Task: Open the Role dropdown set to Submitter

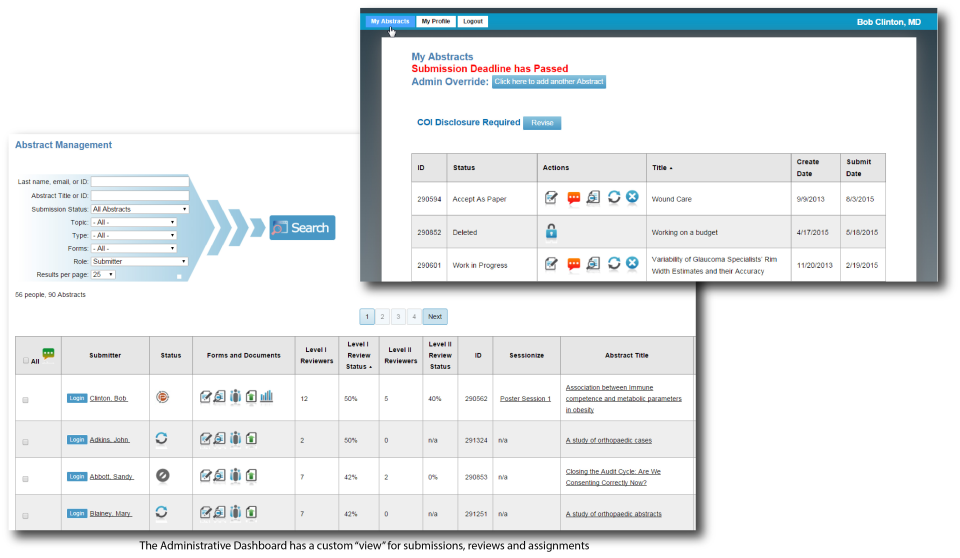Action: [140, 261]
